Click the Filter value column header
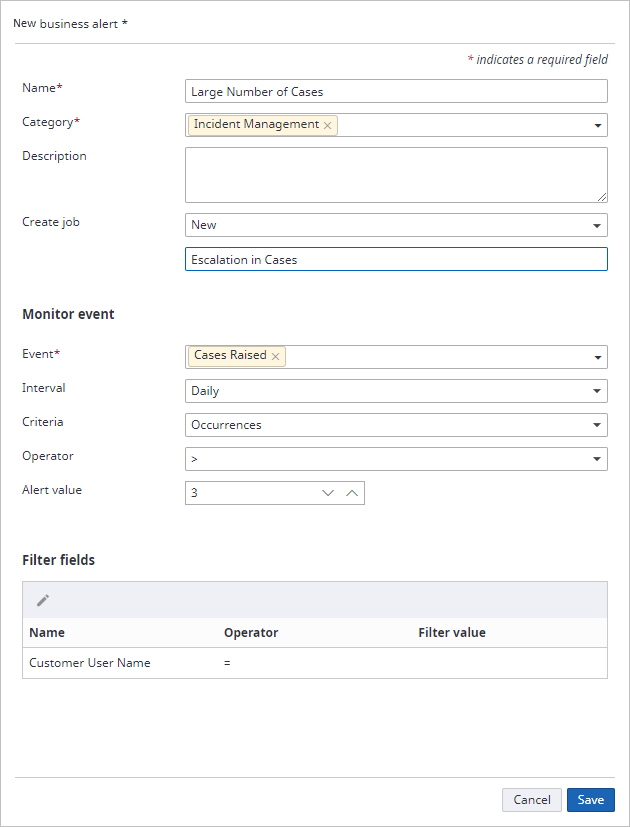This screenshot has width=630, height=827. (x=452, y=633)
